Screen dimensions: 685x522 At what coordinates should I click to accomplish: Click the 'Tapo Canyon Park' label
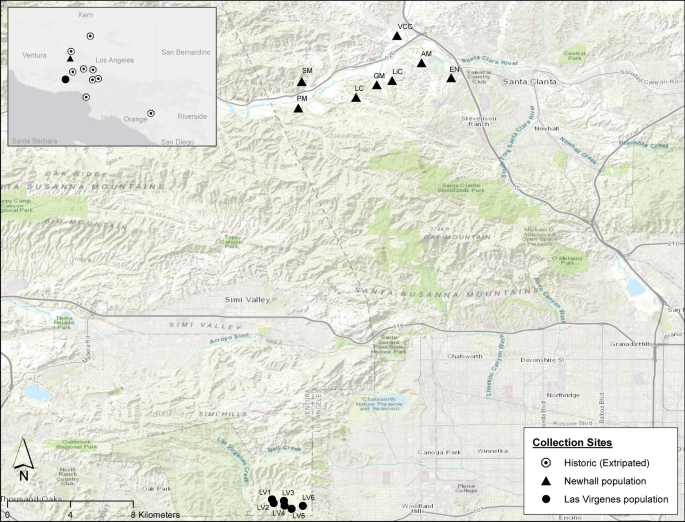coord(231,241)
